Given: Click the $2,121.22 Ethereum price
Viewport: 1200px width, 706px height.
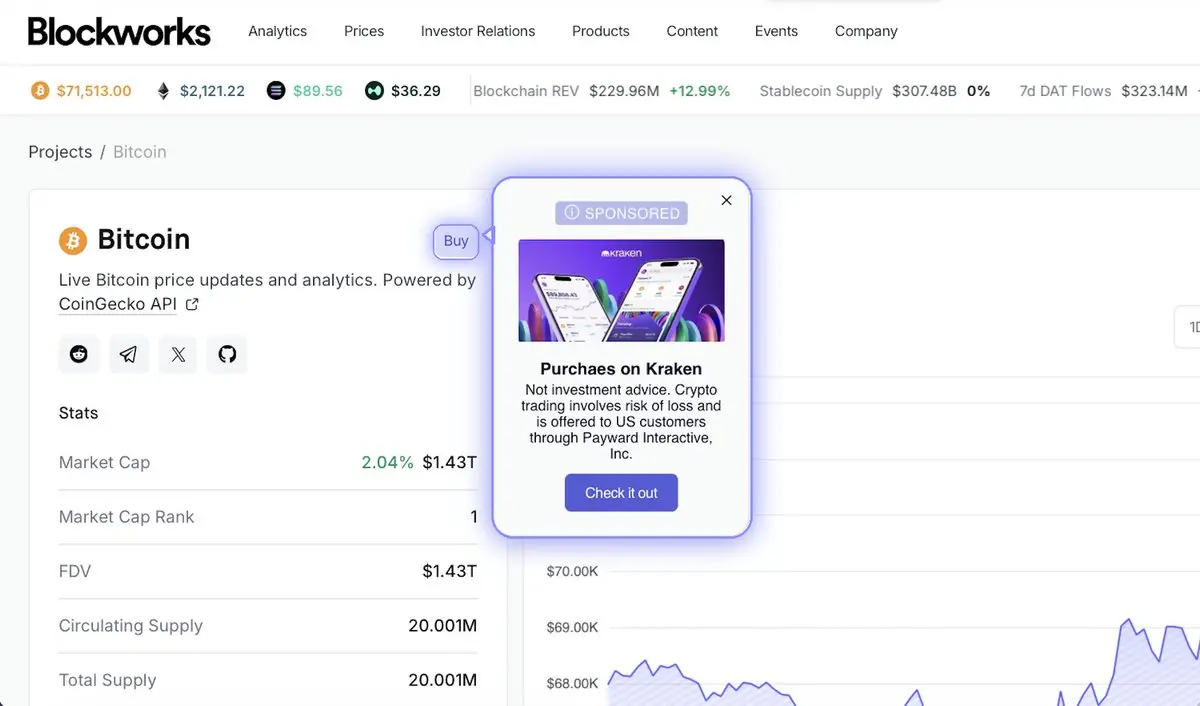Looking at the screenshot, I should point(212,91).
